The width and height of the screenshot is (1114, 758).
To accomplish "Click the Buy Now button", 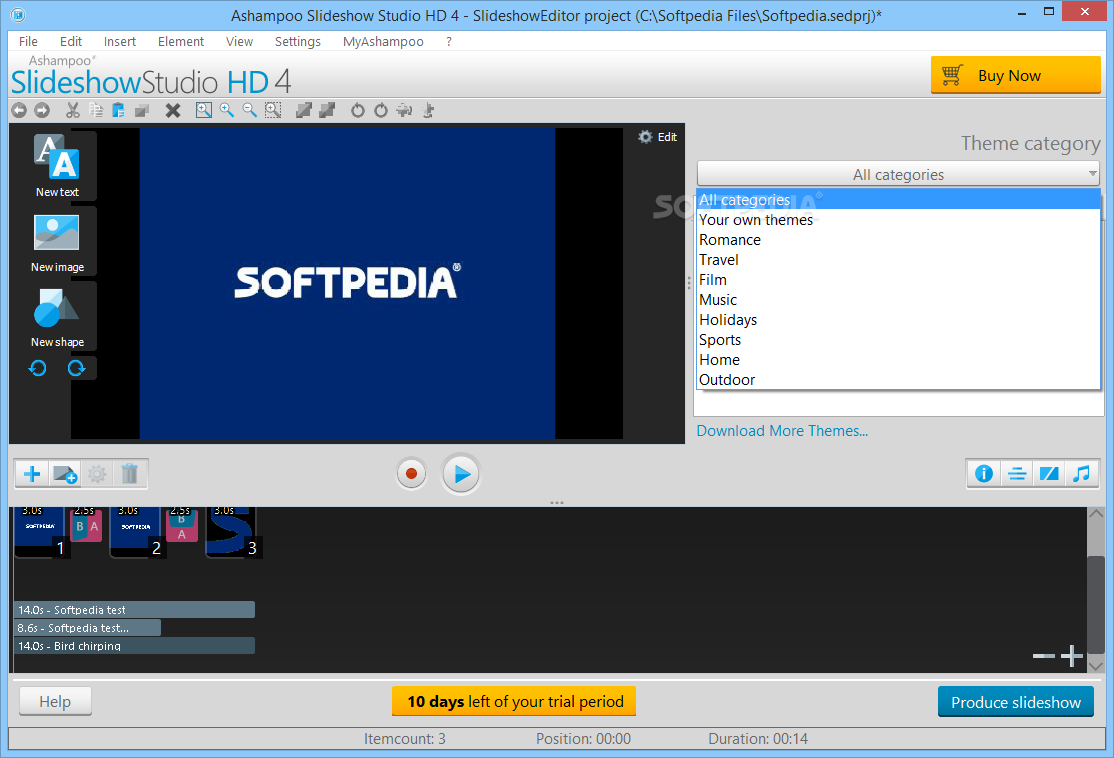I will coord(1015,75).
